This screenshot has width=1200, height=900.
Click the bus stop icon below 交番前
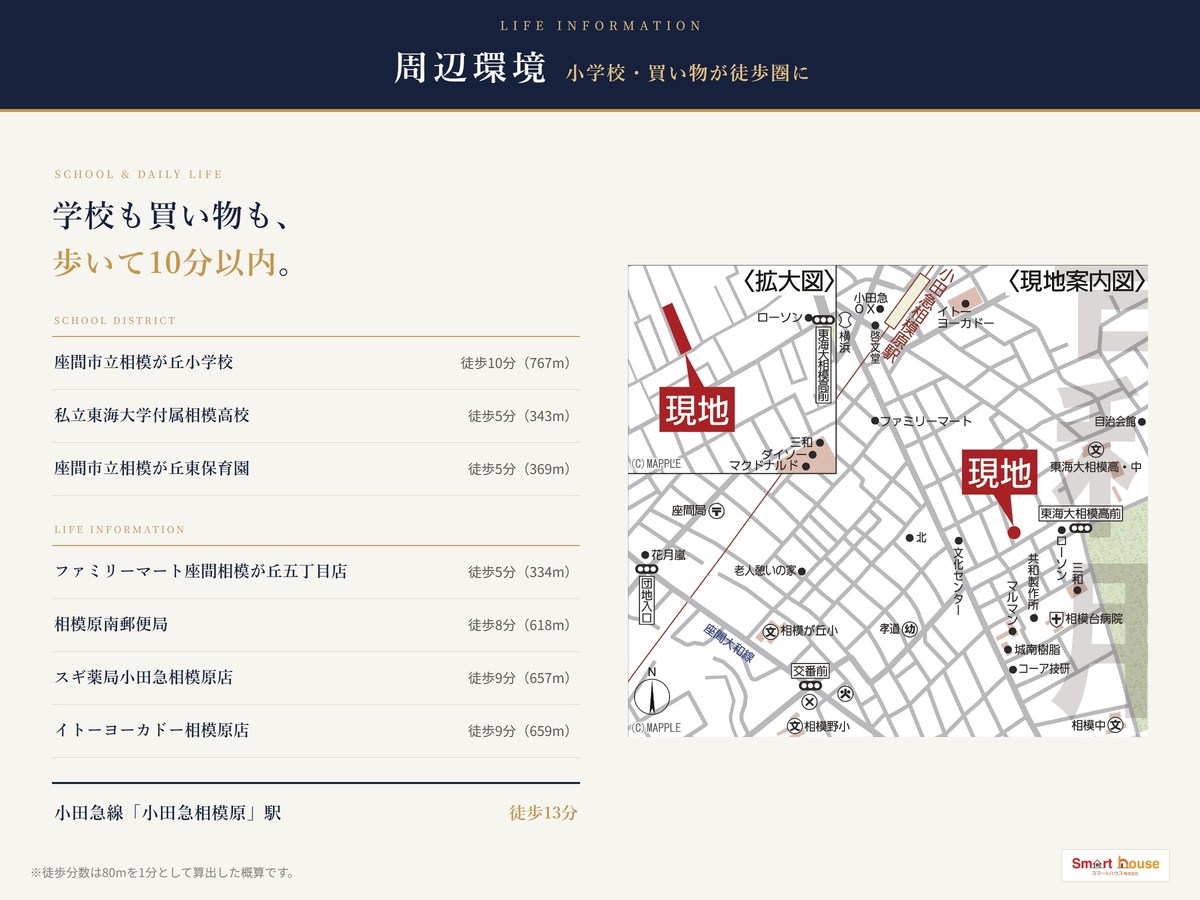click(x=809, y=686)
